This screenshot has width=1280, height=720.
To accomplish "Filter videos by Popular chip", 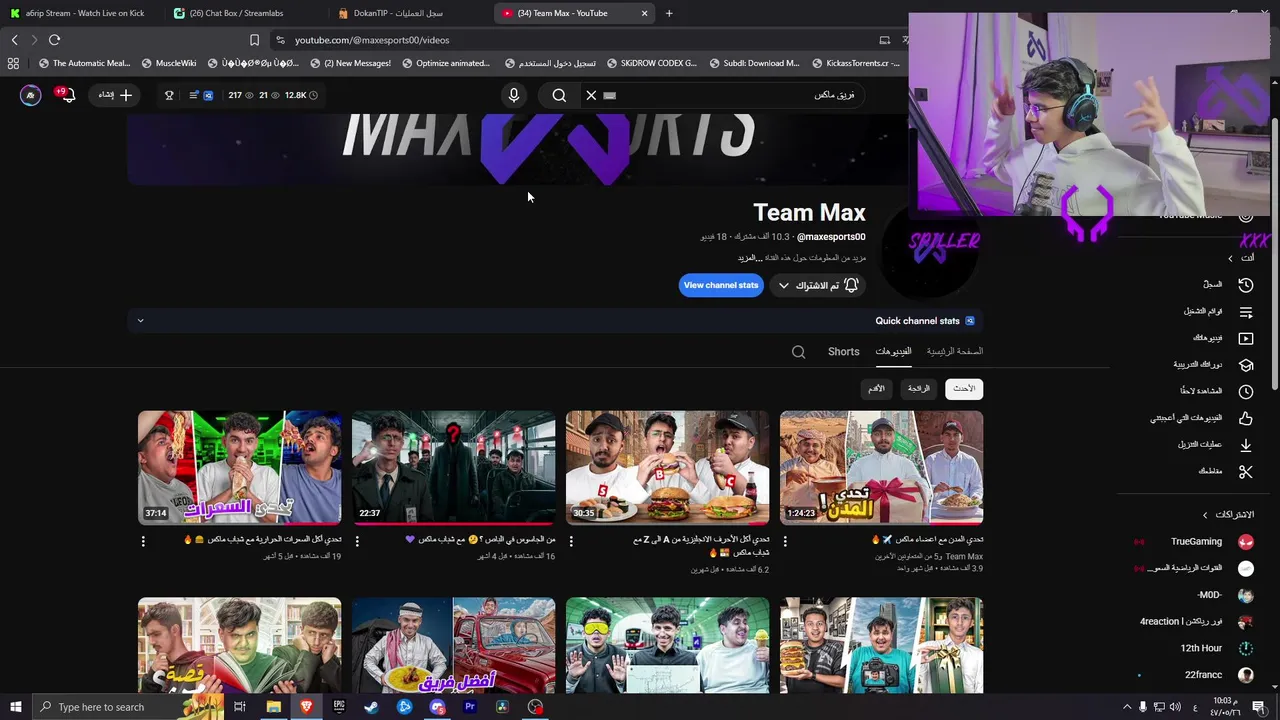I will [919, 389].
